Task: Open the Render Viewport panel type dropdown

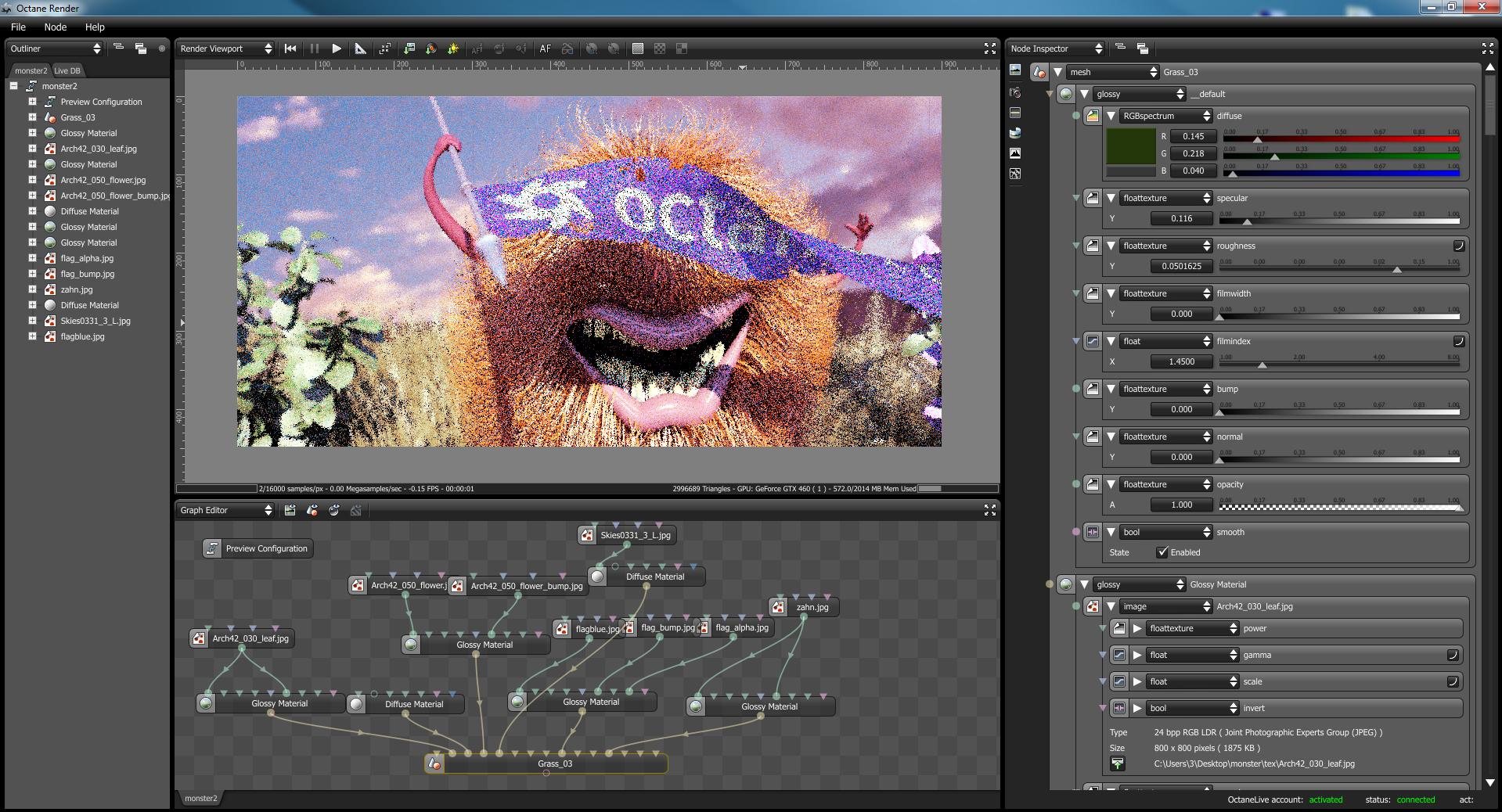Action: pyautogui.click(x=225, y=49)
